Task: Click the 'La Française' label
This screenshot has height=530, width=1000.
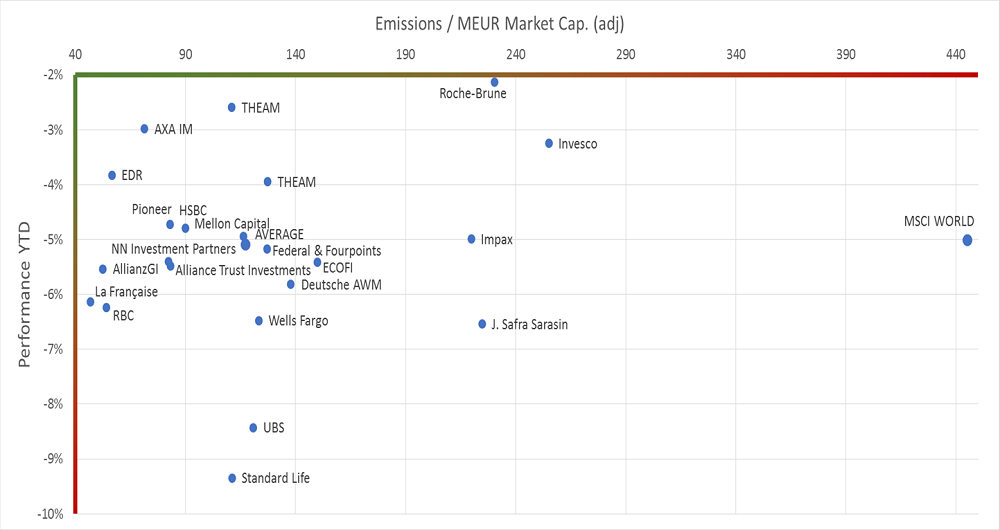Action: click(126, 292)
